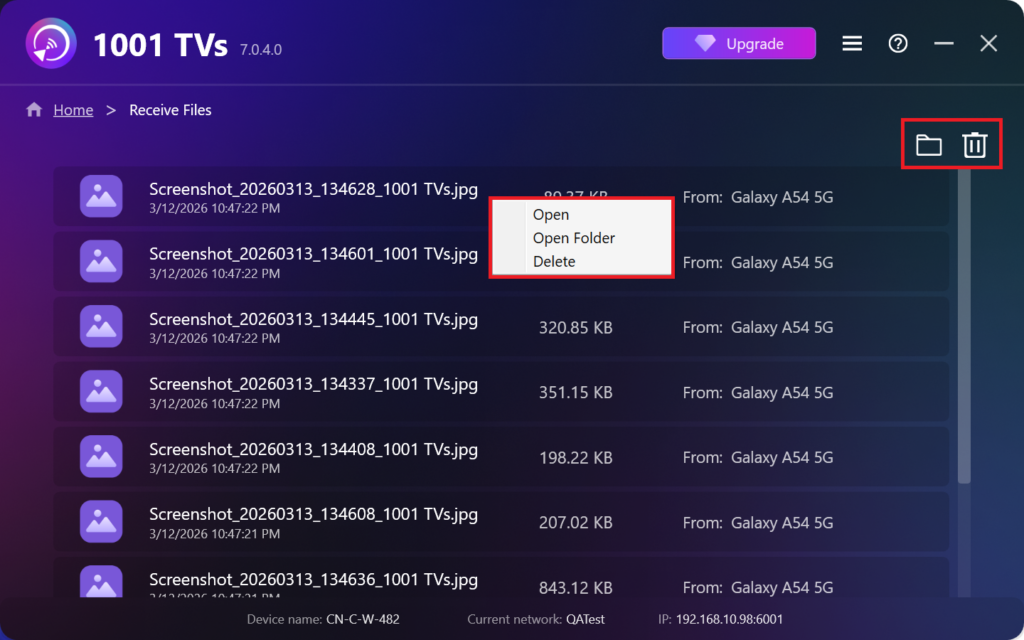Open the hamburger menu icon

pyautogui.click(x=852, y=44)
